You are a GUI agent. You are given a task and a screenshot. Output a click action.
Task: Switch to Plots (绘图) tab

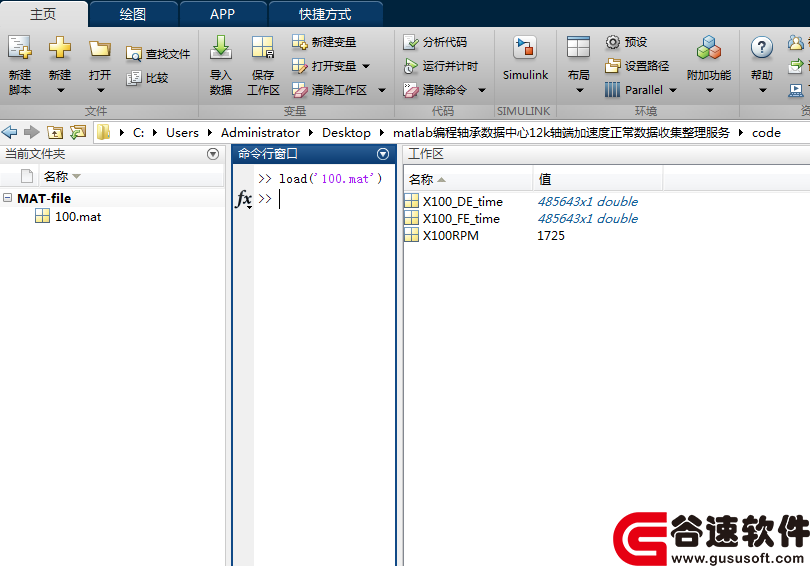133,14
